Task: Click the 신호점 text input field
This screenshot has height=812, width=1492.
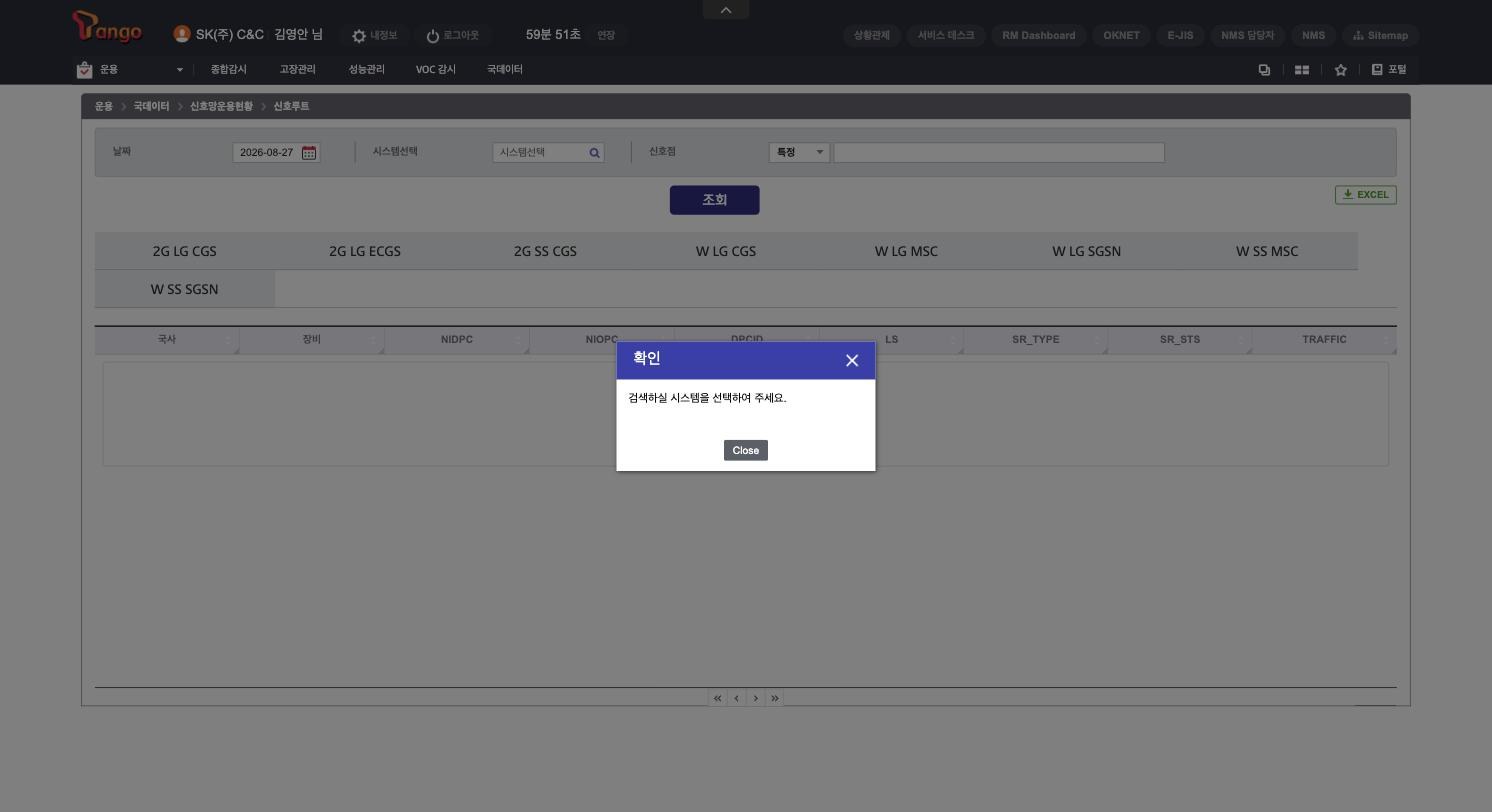Action: [999, 152]
